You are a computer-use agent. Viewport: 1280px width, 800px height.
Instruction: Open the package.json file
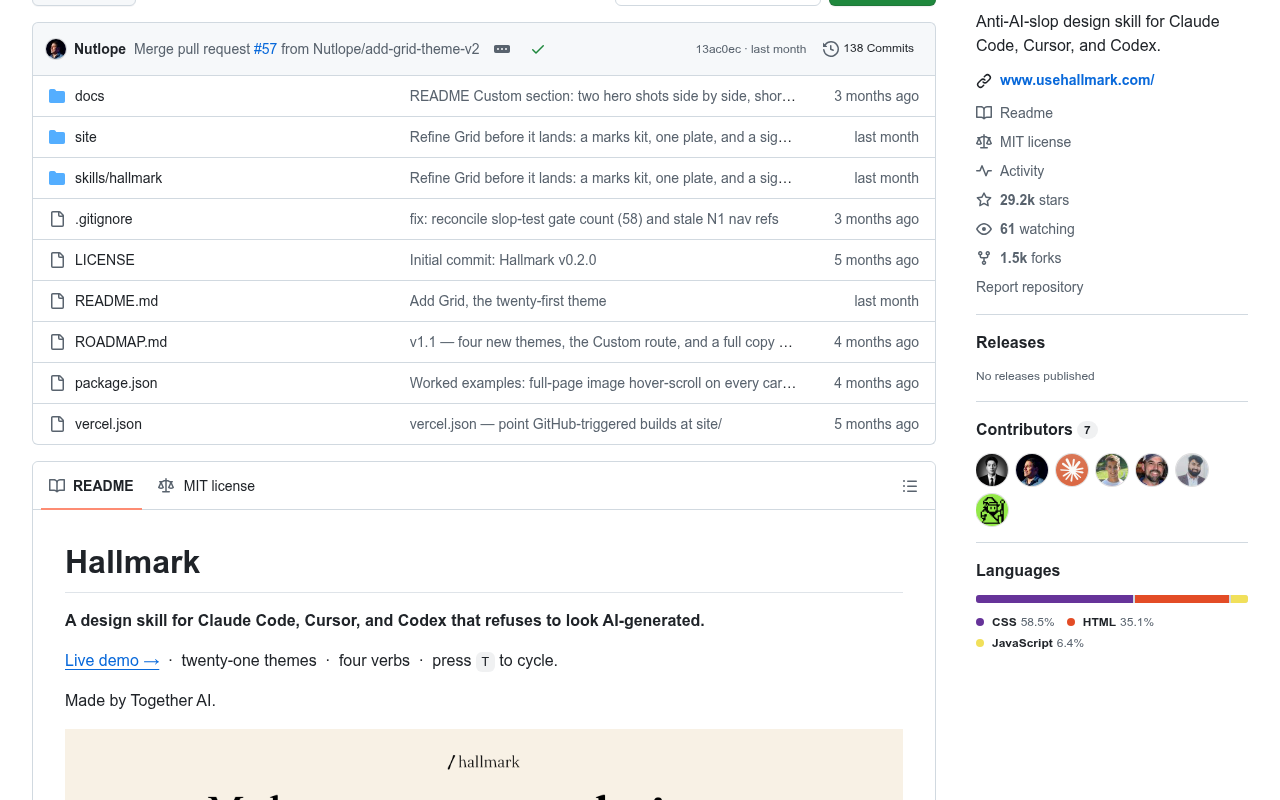pos(116,383)
